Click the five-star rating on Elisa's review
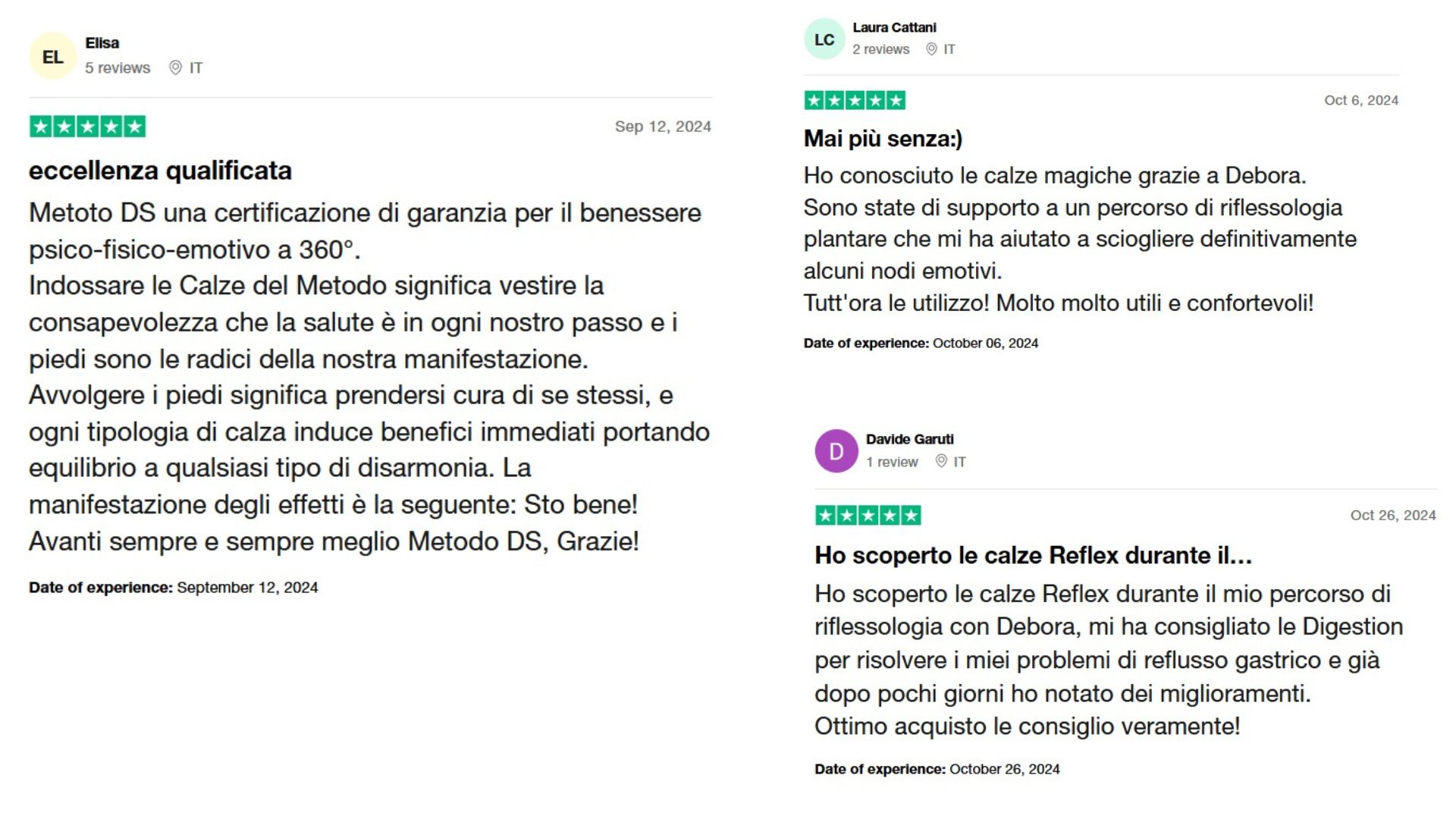 pyautogui.click(x=88, y=127)
